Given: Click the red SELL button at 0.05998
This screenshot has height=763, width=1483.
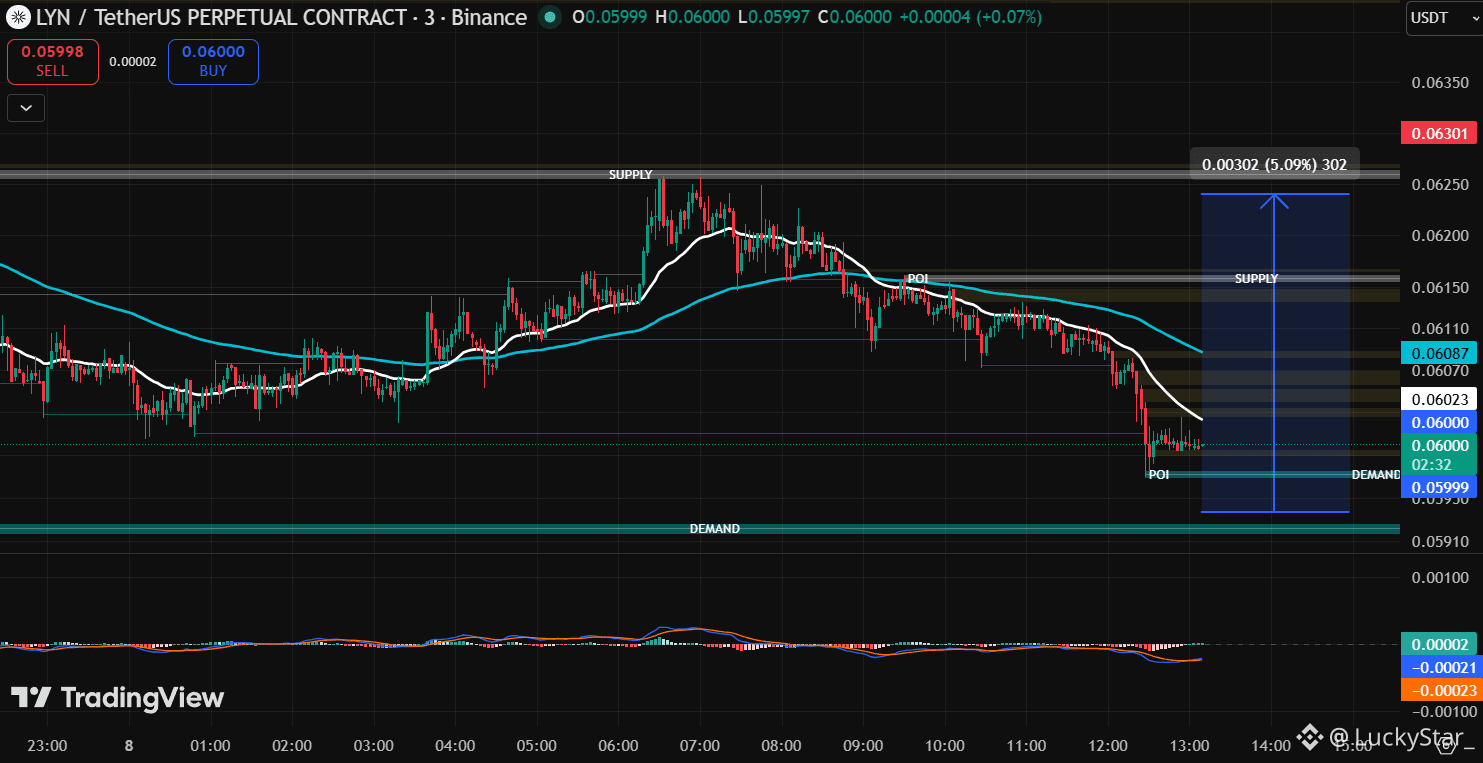Looking at the screenshot, I should [53, 62].
